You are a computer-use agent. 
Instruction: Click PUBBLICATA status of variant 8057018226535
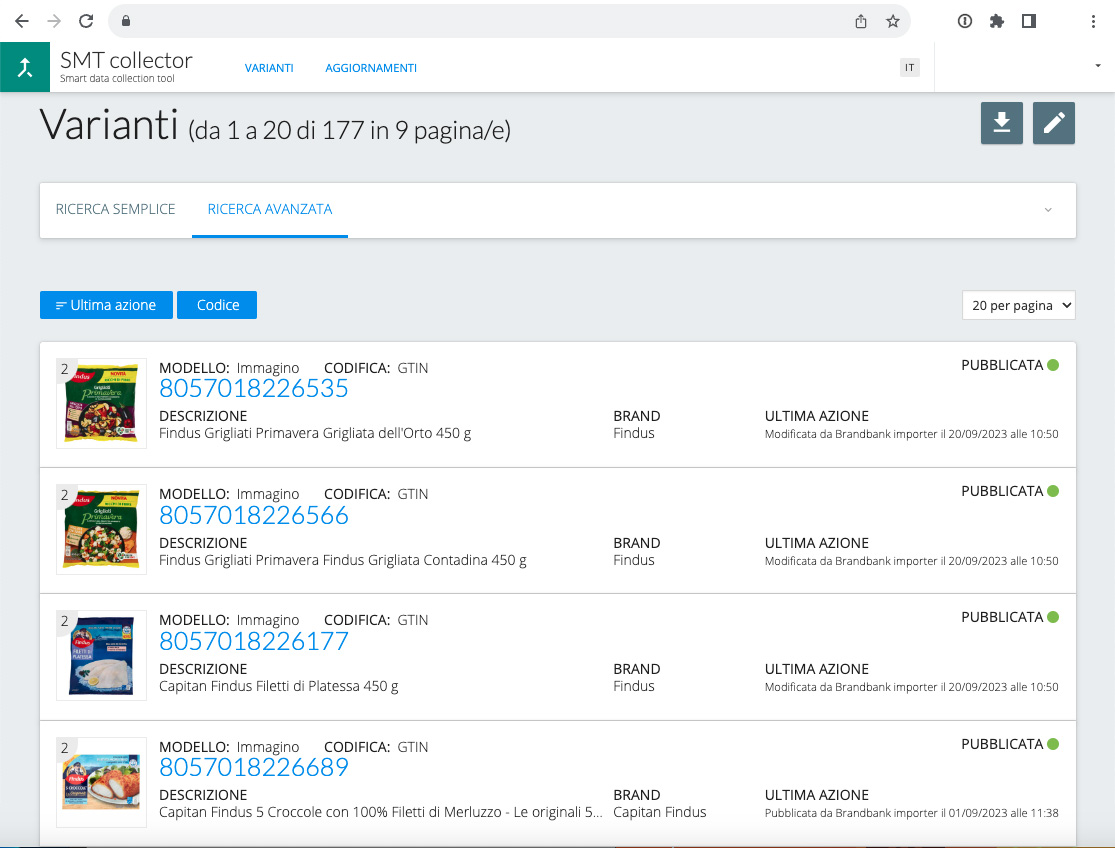[x=1010, y=365]
